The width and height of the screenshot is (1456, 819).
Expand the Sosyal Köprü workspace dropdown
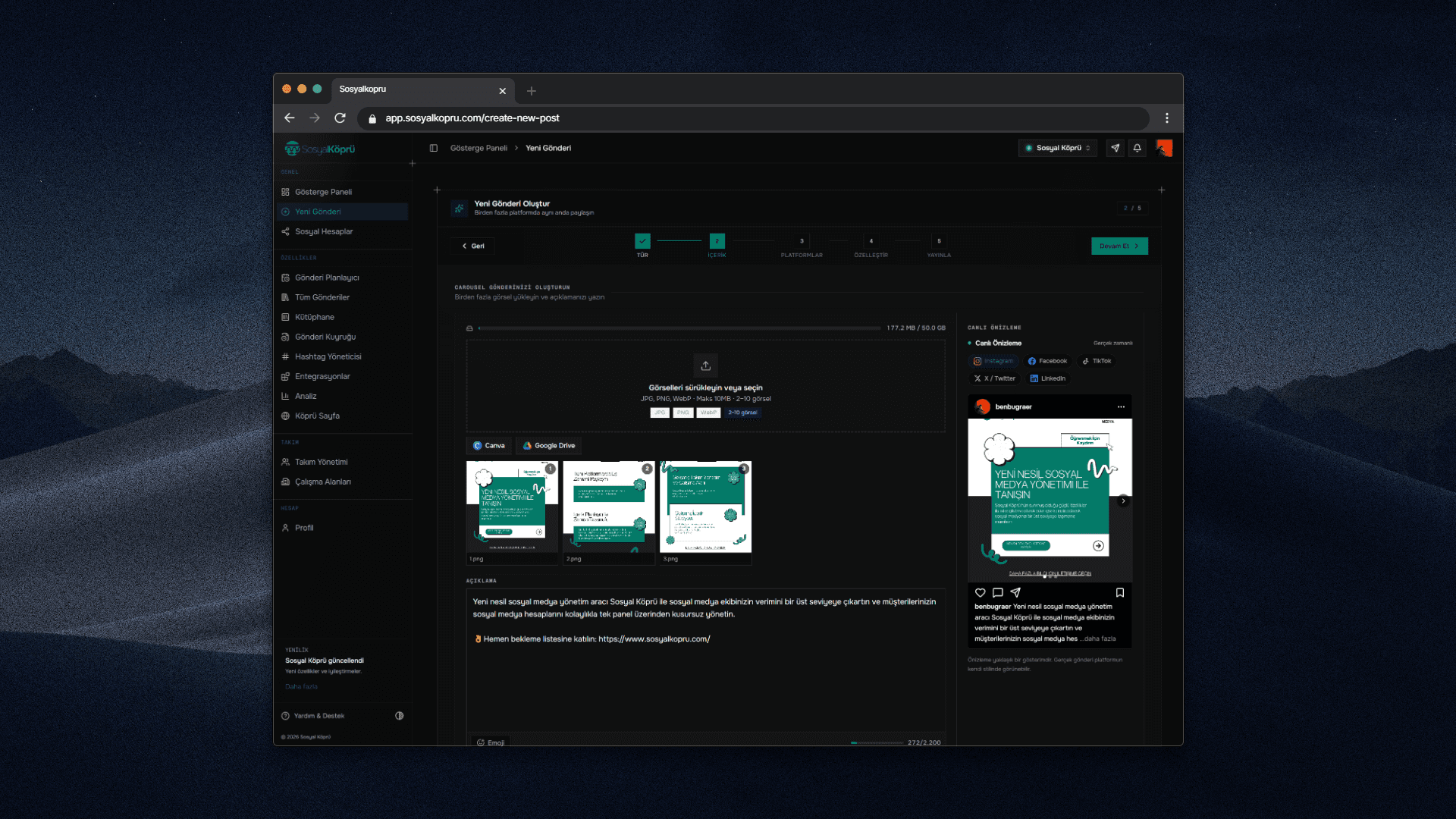point(1058,148)
